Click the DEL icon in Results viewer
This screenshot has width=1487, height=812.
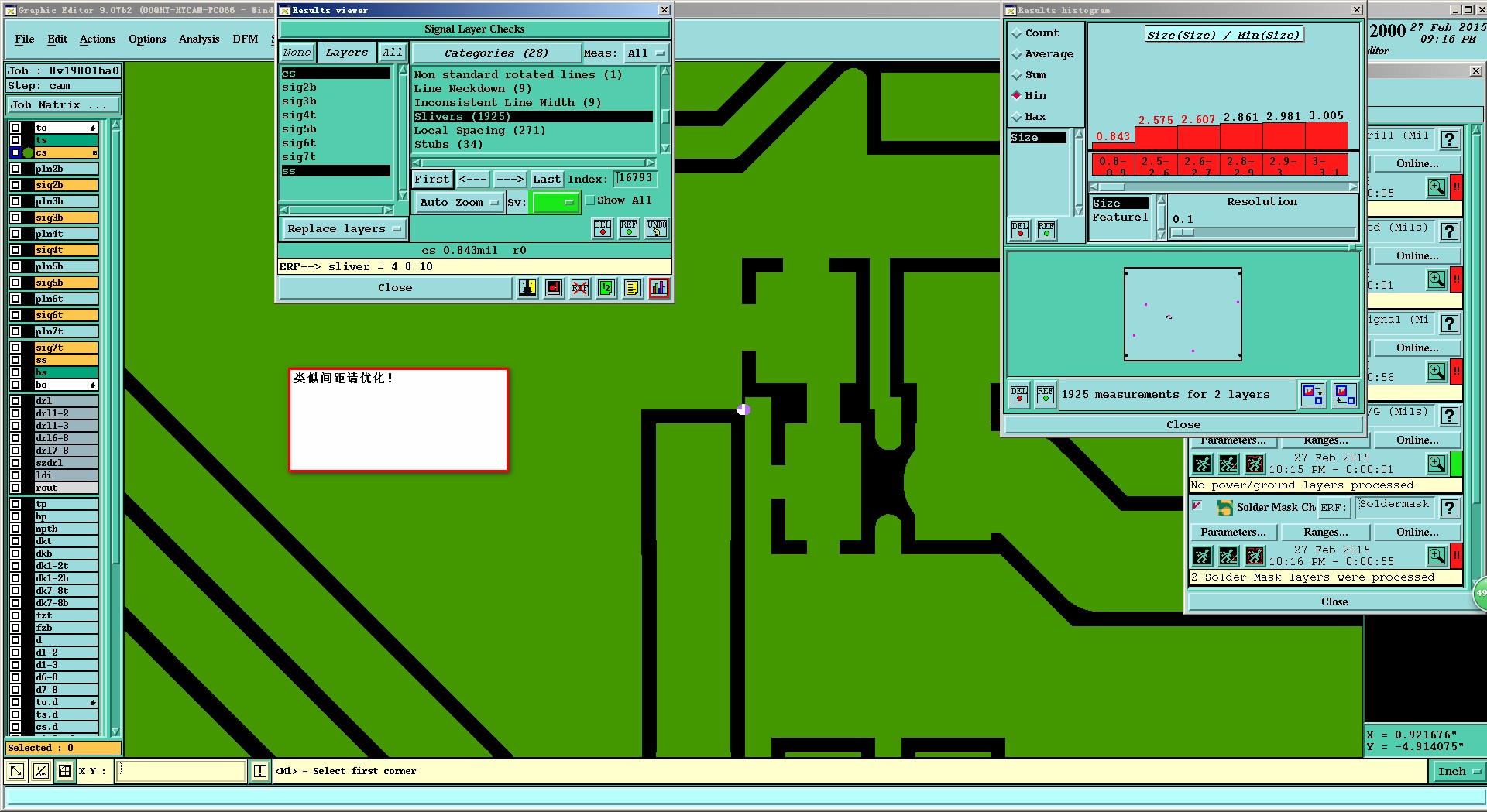(x=603, y=228)
